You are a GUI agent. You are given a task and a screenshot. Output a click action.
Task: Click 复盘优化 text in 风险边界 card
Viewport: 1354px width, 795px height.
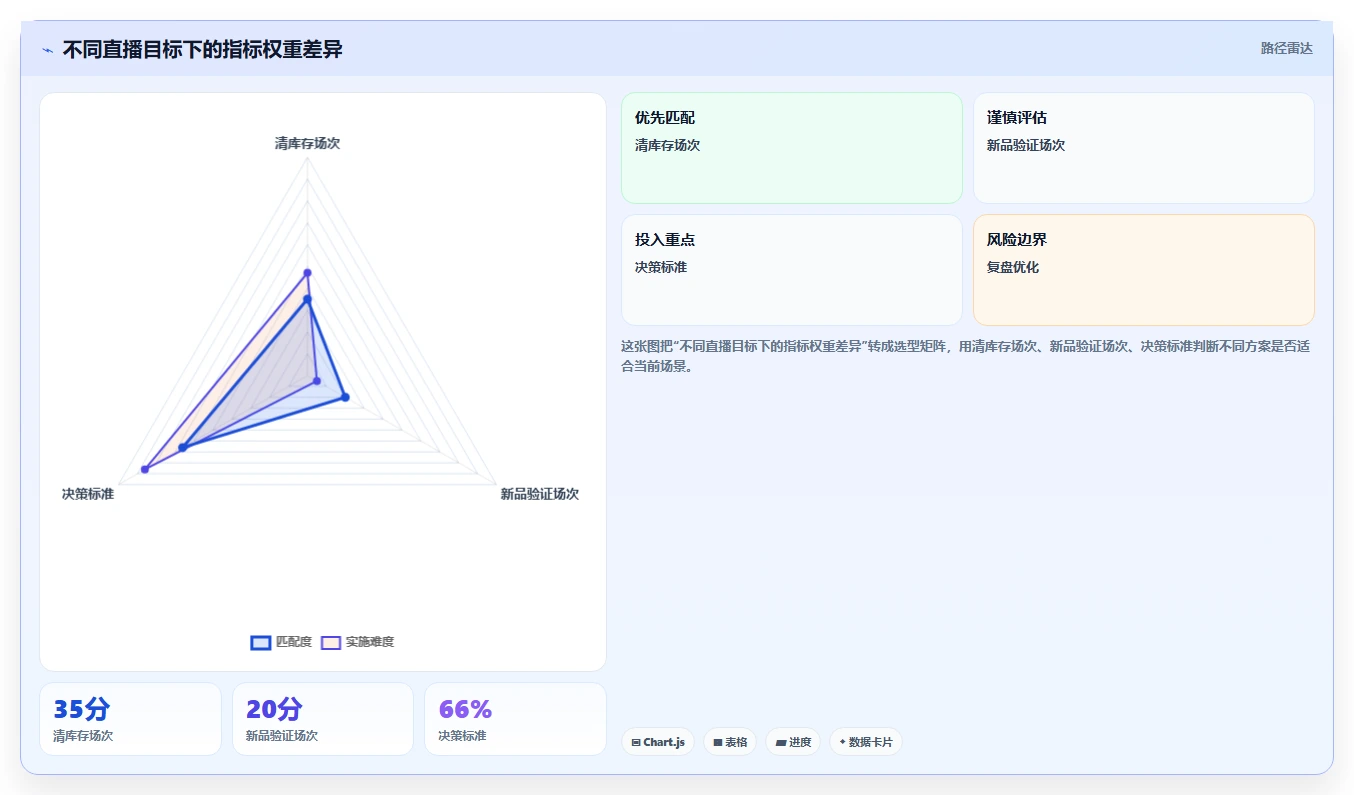click(1013, 268)
